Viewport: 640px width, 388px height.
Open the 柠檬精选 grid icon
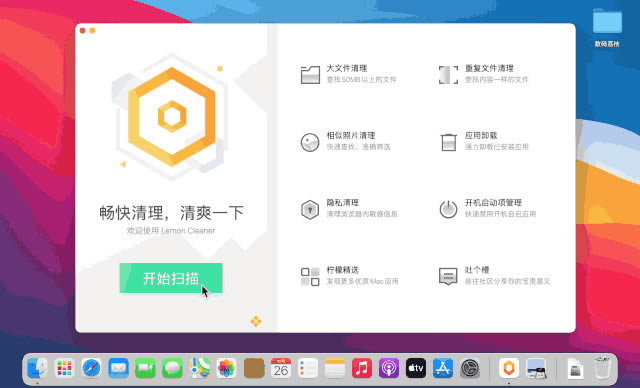310,277
